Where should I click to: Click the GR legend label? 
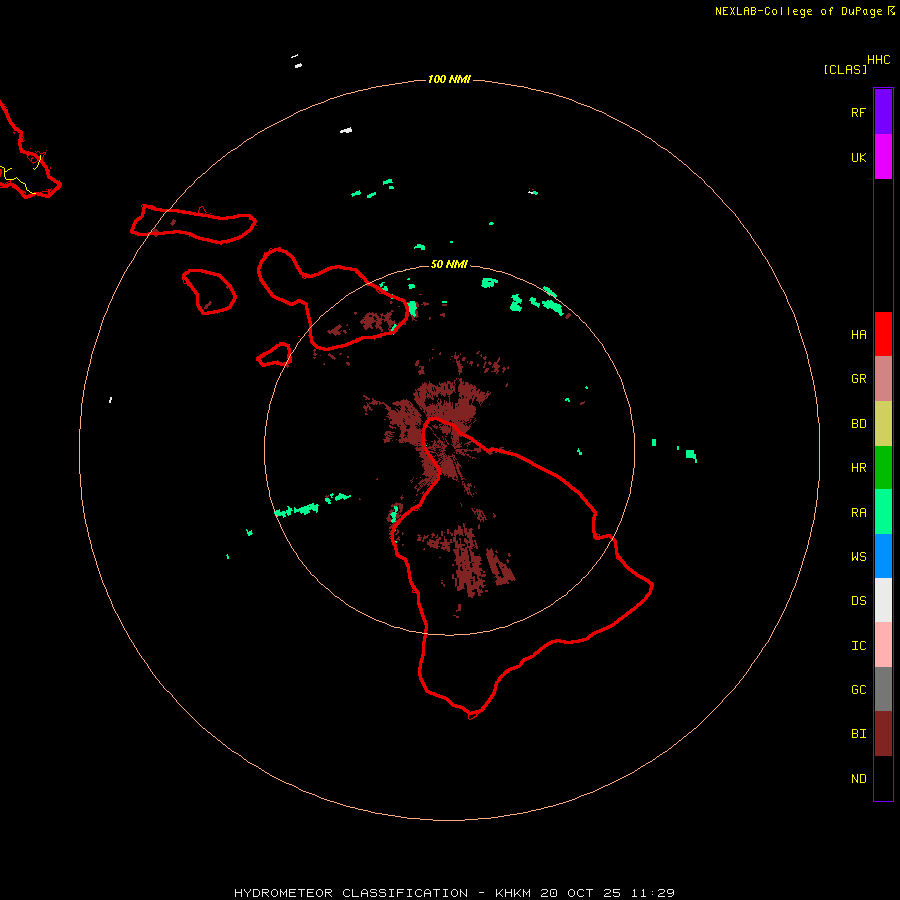[x=858, y=379]
